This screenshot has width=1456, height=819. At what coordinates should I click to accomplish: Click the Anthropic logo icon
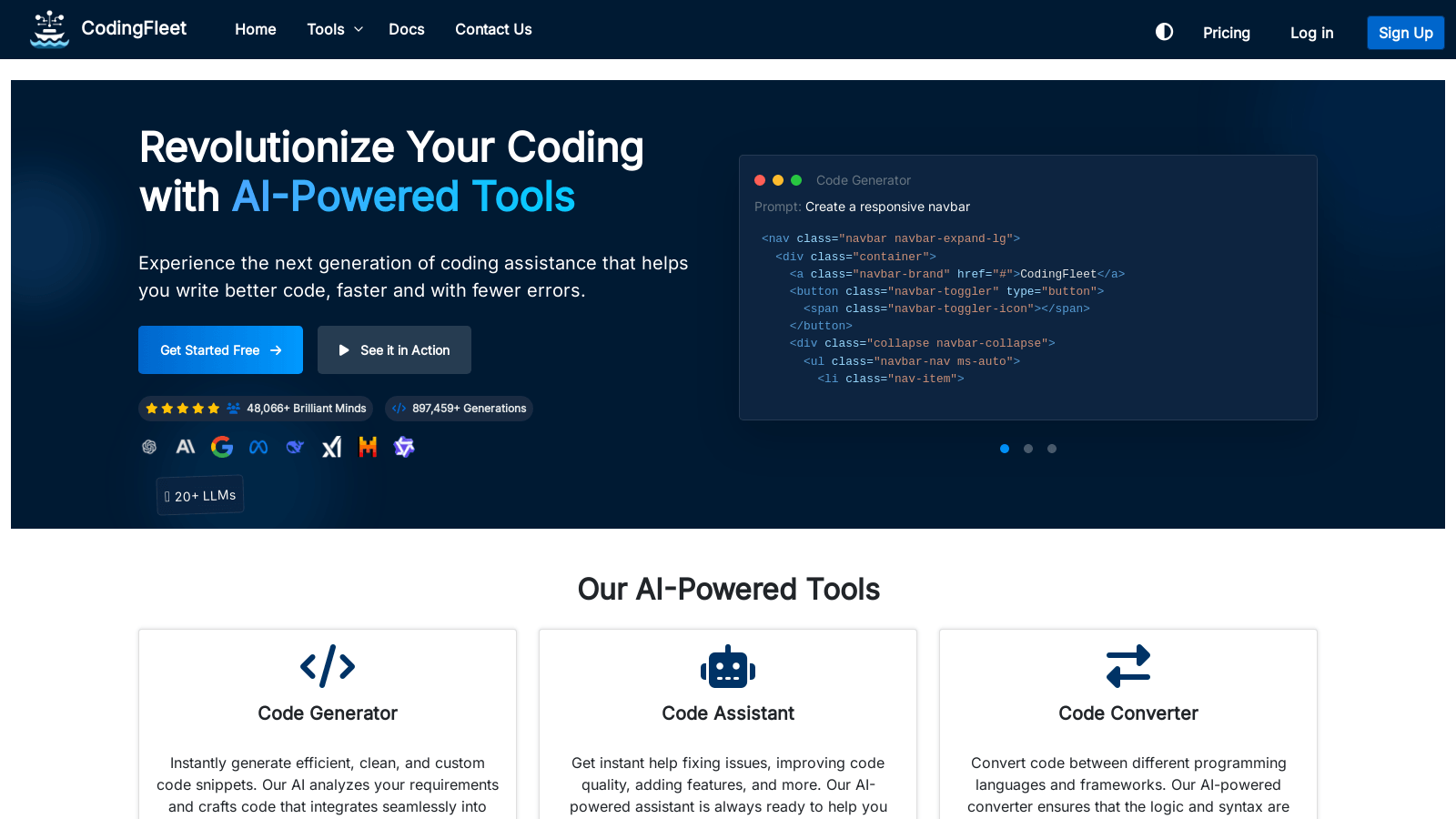(186, 447)
